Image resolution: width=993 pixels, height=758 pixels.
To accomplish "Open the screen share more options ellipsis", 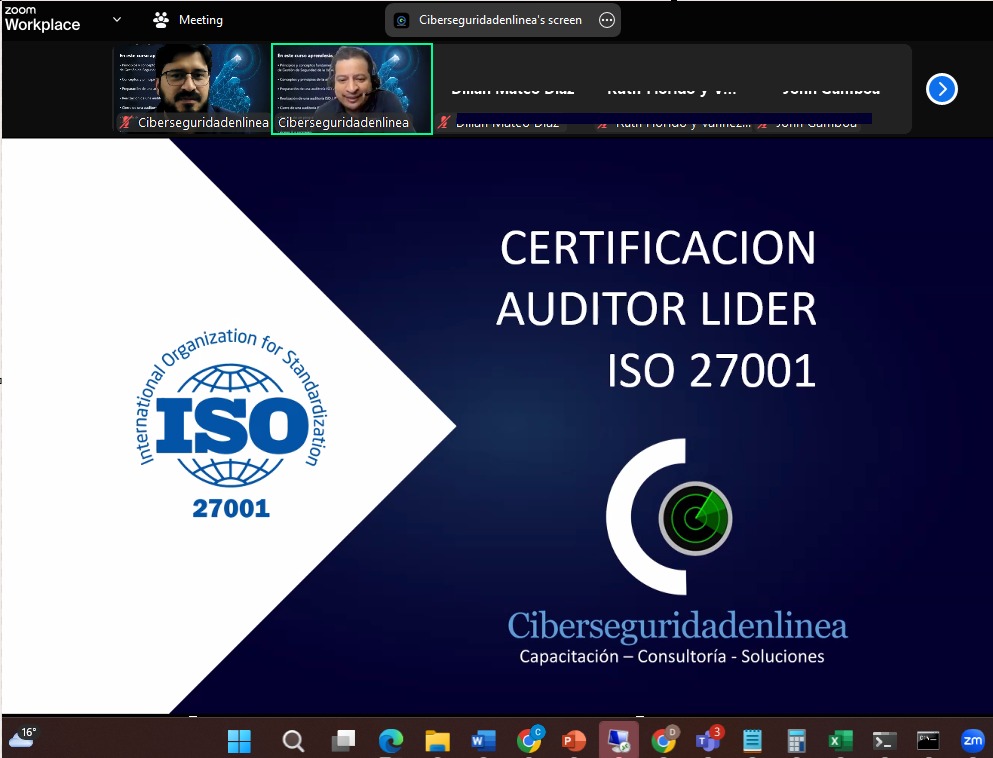I will (607, 20).
